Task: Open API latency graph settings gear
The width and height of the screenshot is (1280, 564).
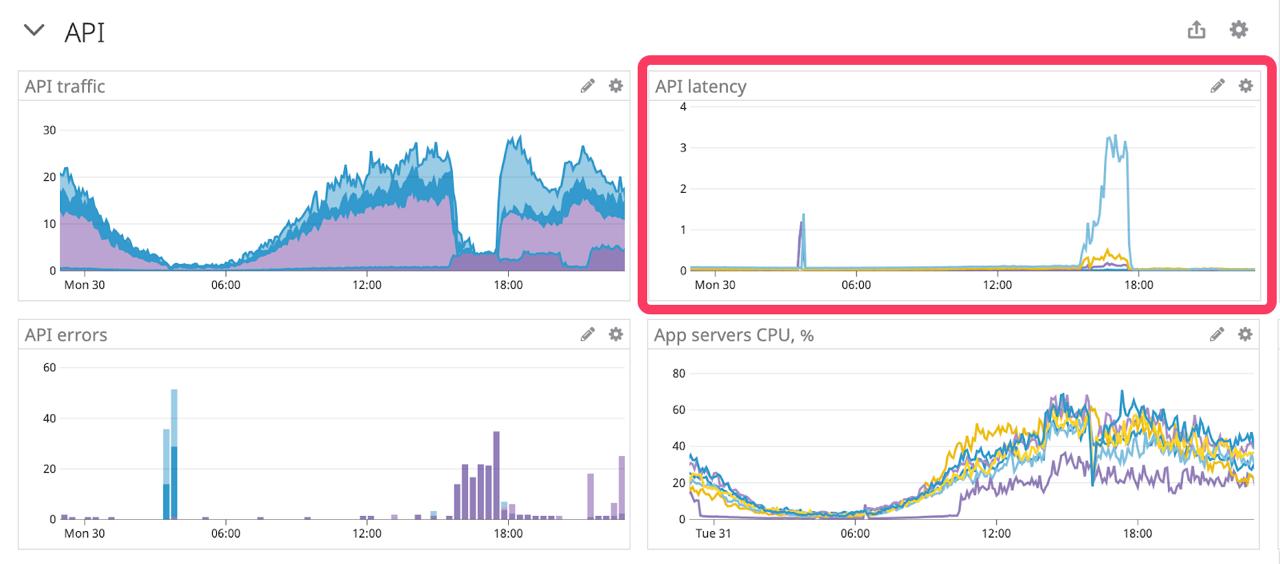Action: coord(1245,86)
